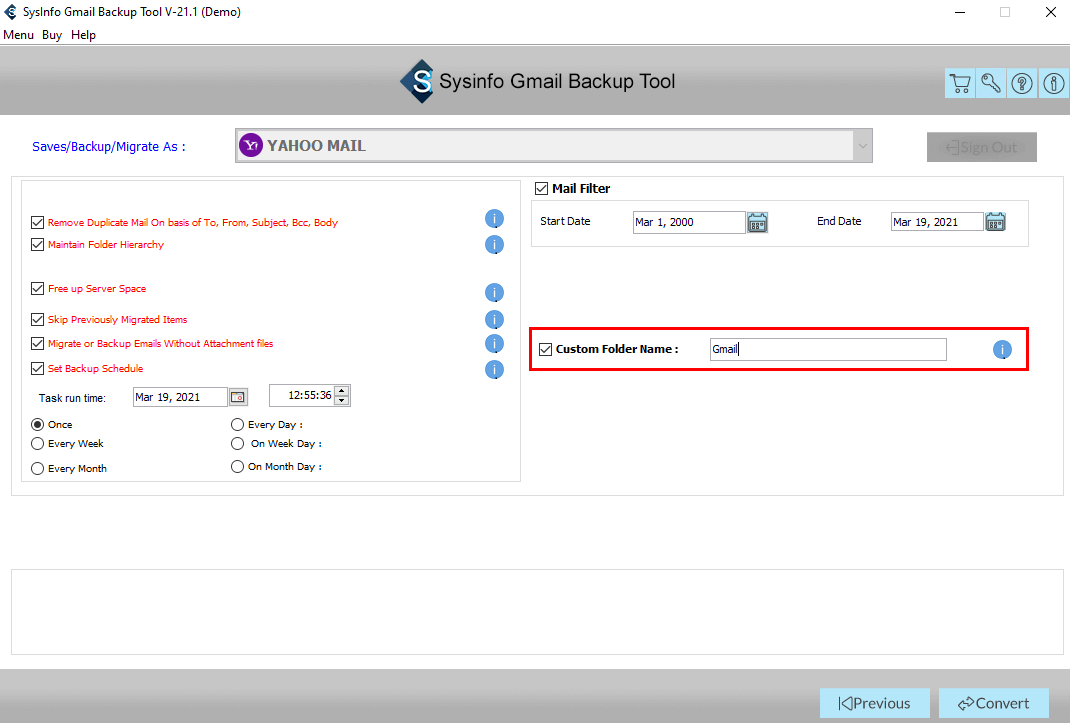The height and width of the screenshot is (723, 1070).
Task: Select the Every Day schedule option
Action: (x=237, y=425)
